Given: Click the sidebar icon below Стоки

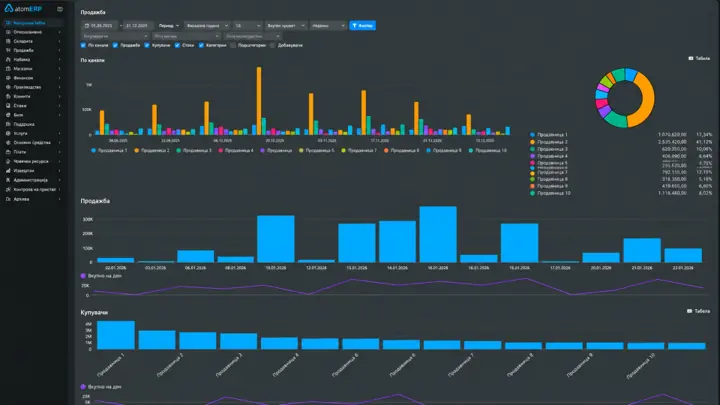Looking at the screenshot, I should (8, 115).
